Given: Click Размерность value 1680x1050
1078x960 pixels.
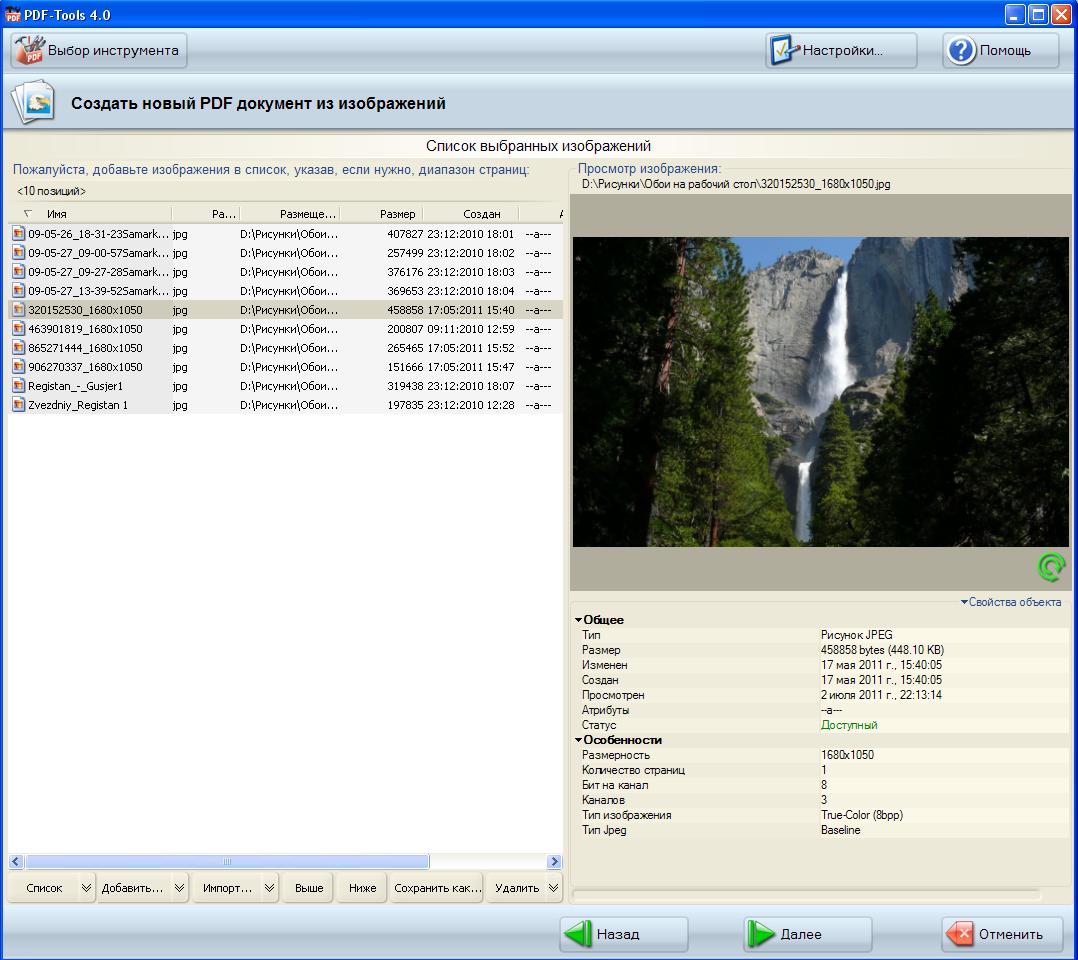Looking at the screenshot, I should click(x=847, y=755).
